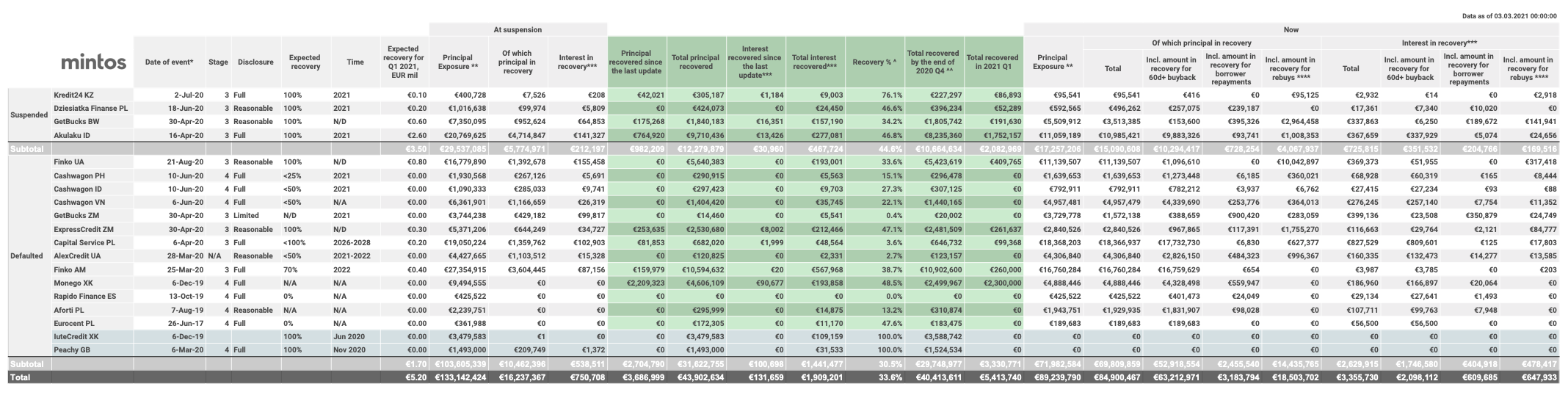The width and height of the screenshot is (1568, 395).
Task: Click the 'GetBucks BW' row name
Action: [76, 122]
